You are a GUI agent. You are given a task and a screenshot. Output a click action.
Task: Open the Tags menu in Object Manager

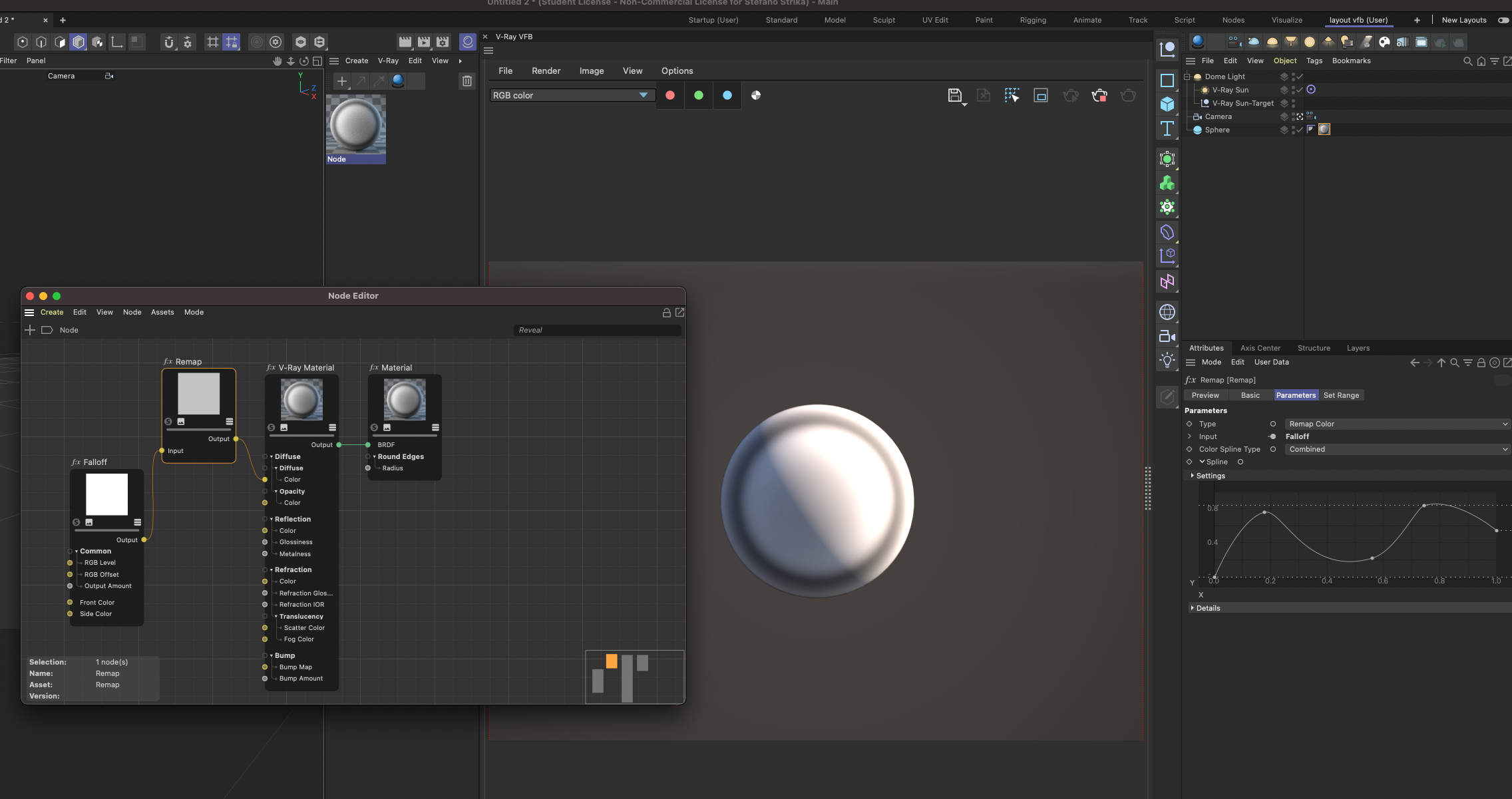1314,61
